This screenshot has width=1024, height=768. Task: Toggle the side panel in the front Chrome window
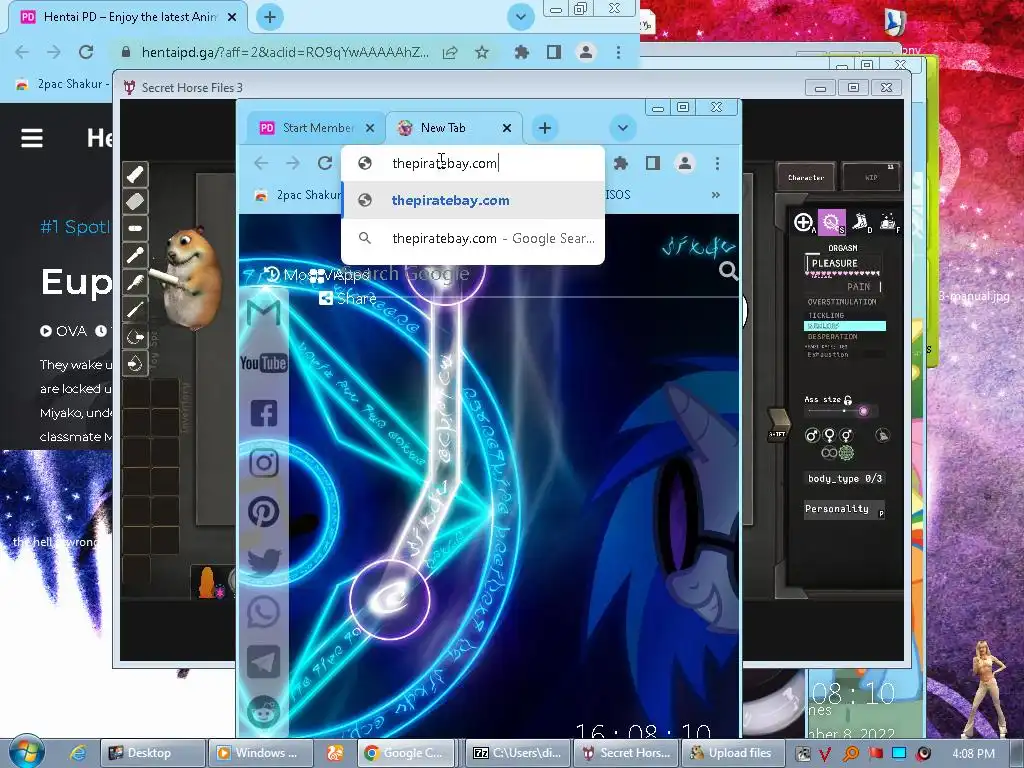click(x=652, y=163)
